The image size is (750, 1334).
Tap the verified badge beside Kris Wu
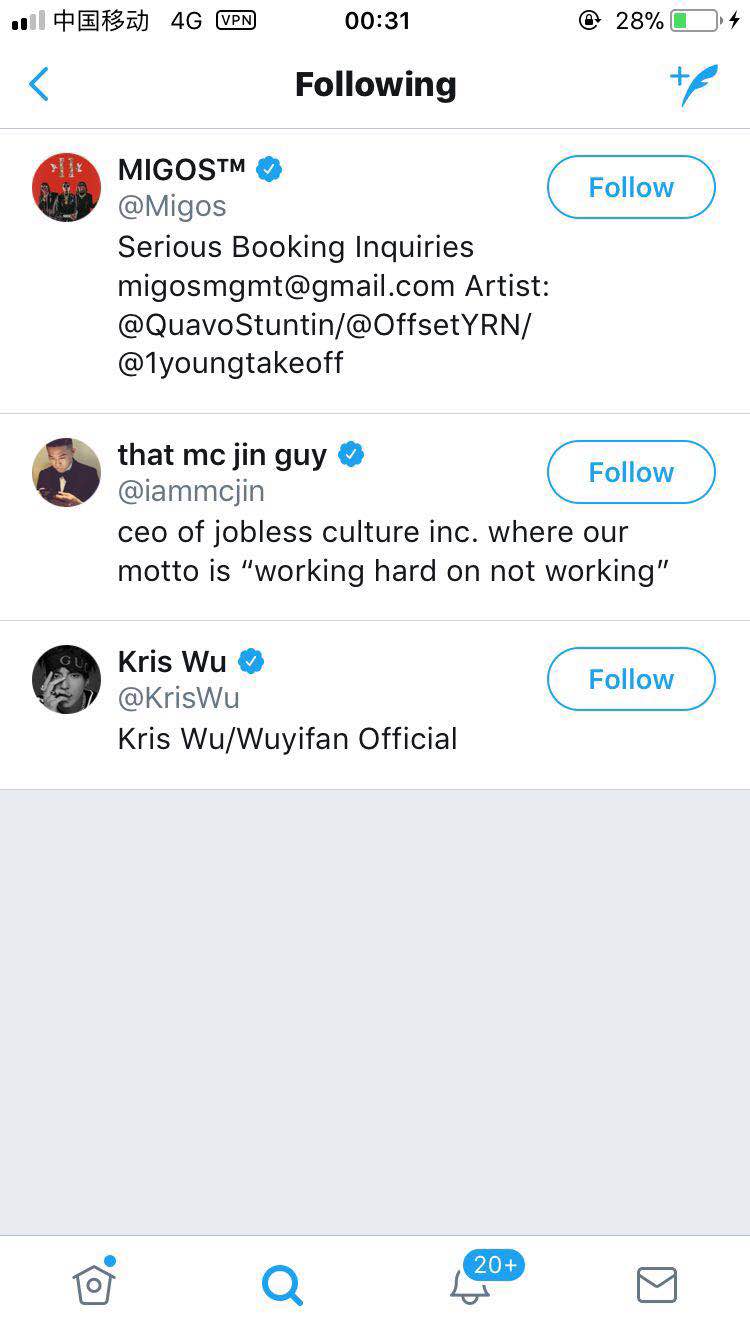click(x=251, y=661)
